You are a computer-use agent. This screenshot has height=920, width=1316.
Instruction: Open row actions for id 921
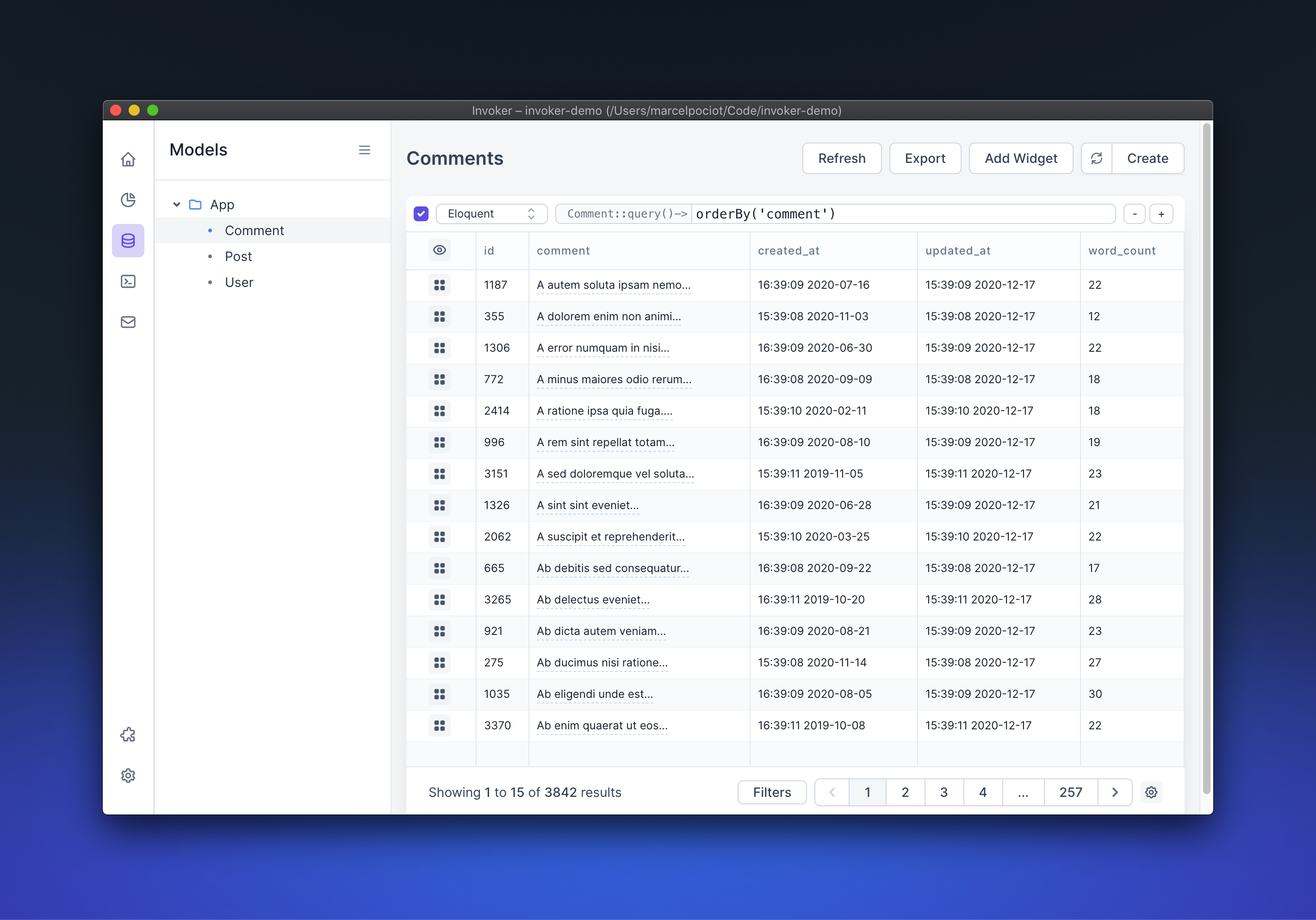click(x=440, y=632)
